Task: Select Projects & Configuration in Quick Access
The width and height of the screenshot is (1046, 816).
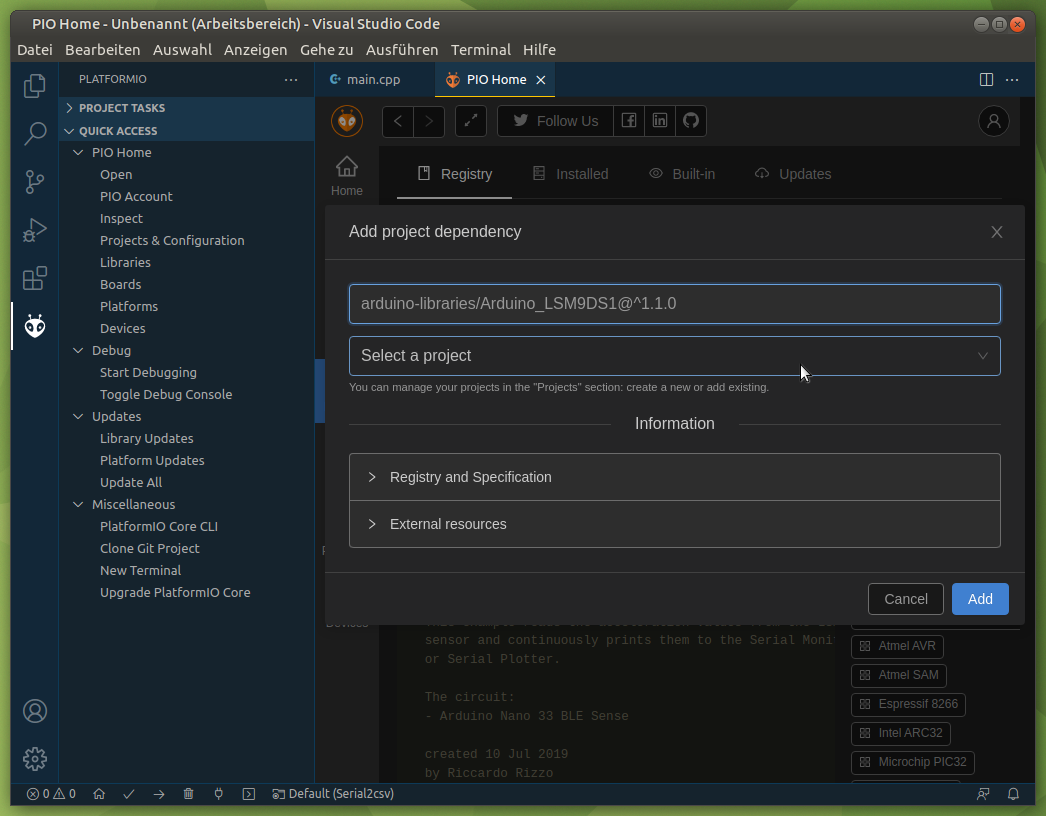Action: [172, 241]
